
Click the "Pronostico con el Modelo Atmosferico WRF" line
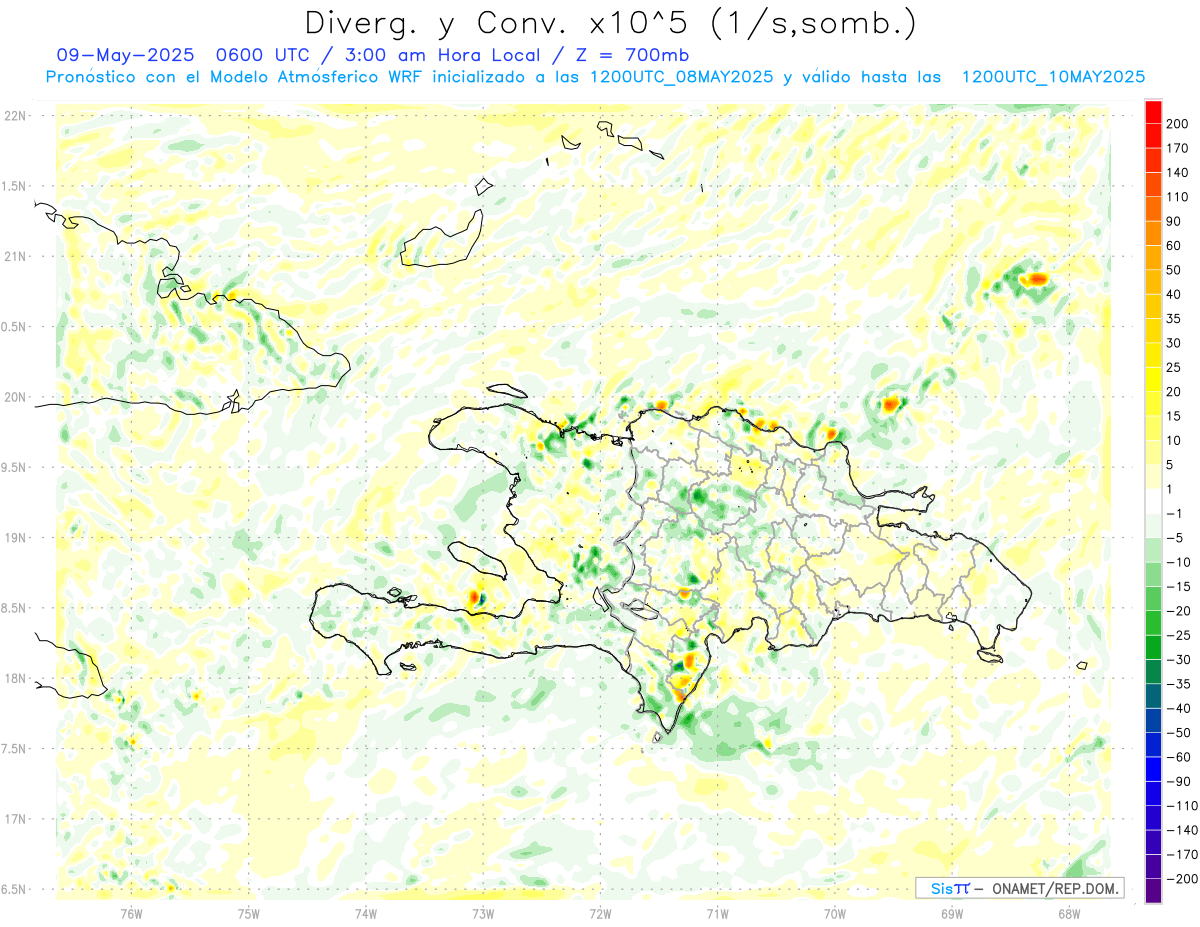click(235, 77)
